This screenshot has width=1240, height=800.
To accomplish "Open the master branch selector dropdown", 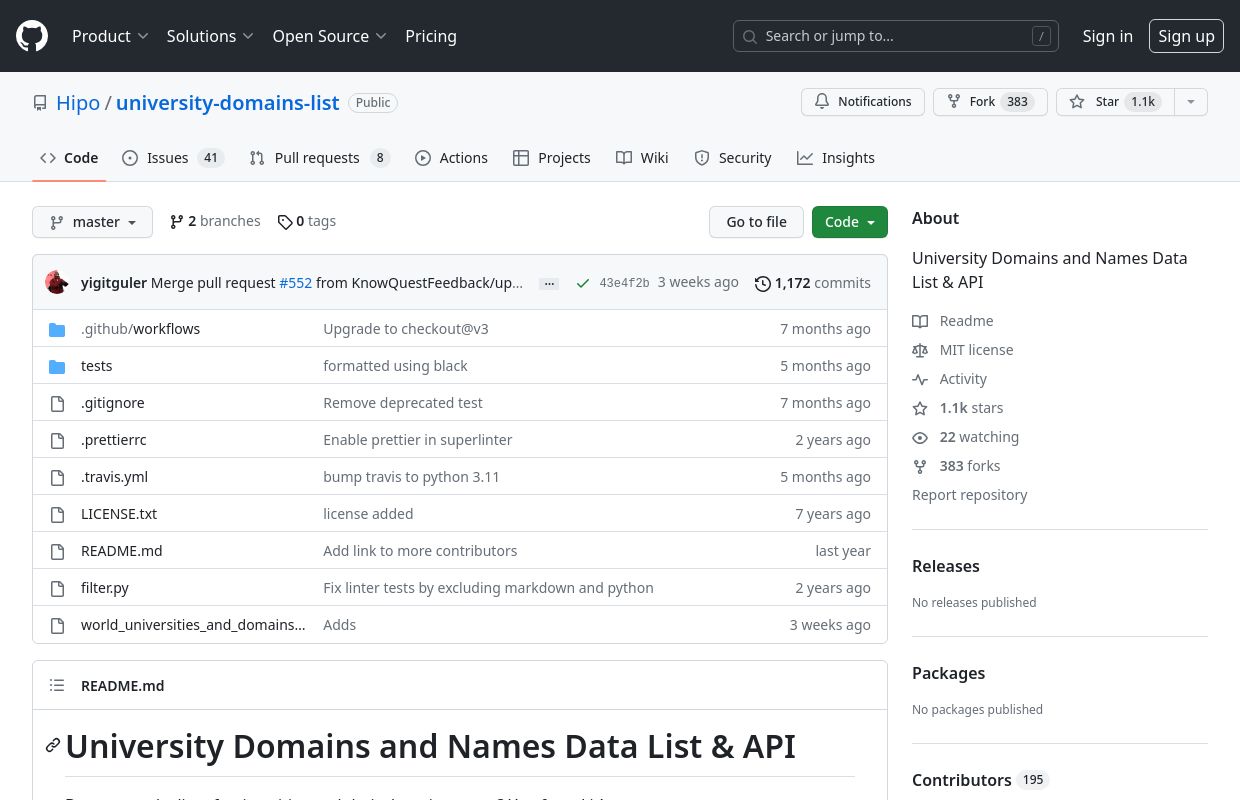I will click(x=92, y=222).
